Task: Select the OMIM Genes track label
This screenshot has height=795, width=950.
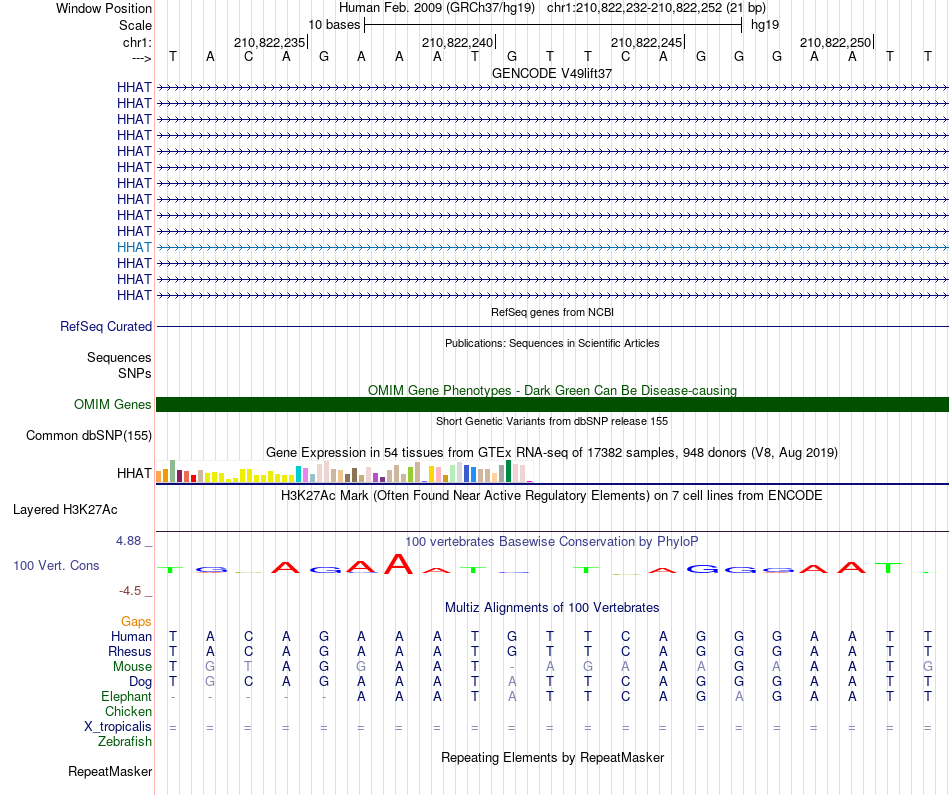Action: click(112, 404)
